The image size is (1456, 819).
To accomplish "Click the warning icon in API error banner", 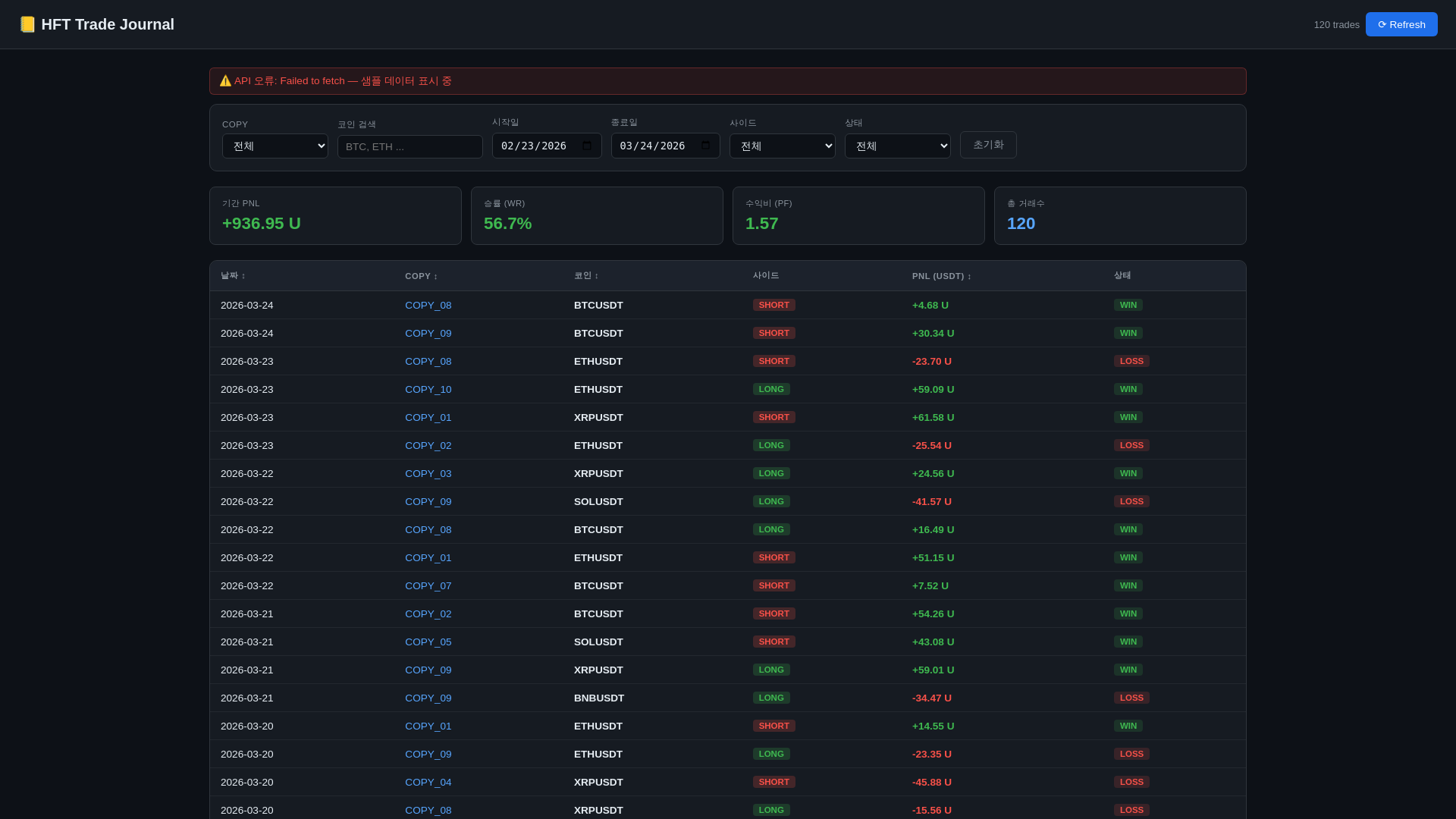I will 225,81.
